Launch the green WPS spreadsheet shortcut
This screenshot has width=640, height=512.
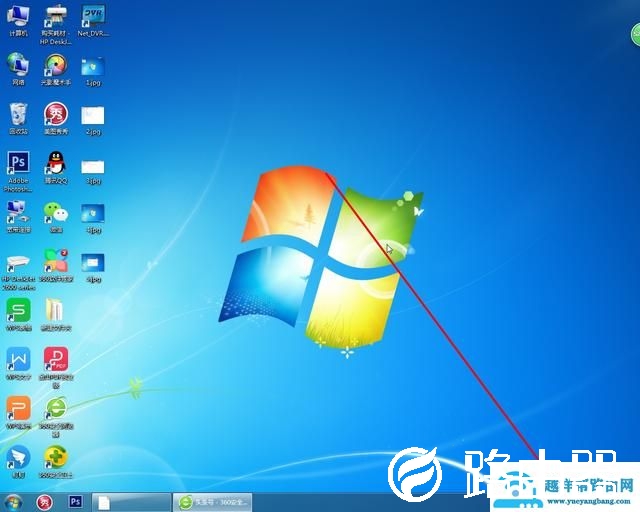pos(18,314)
